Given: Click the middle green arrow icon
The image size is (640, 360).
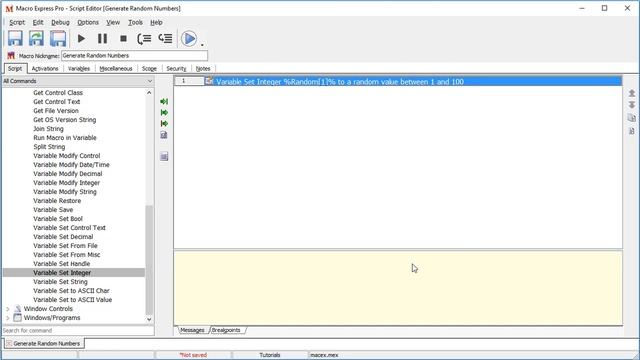Looking at the screenshot, I should point(164,112).
